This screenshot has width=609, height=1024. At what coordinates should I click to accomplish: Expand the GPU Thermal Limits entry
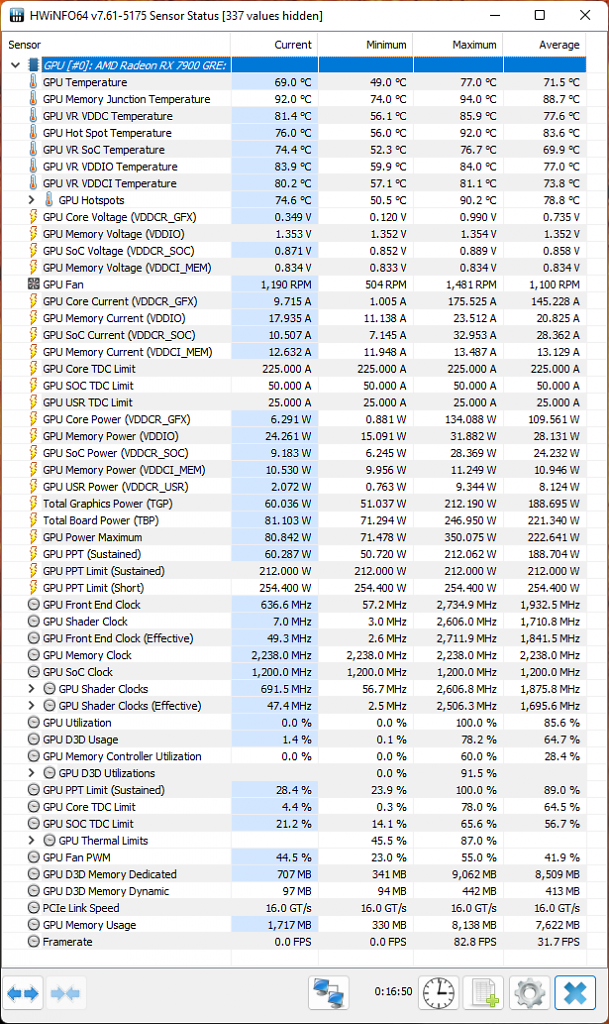pos(31,840)
